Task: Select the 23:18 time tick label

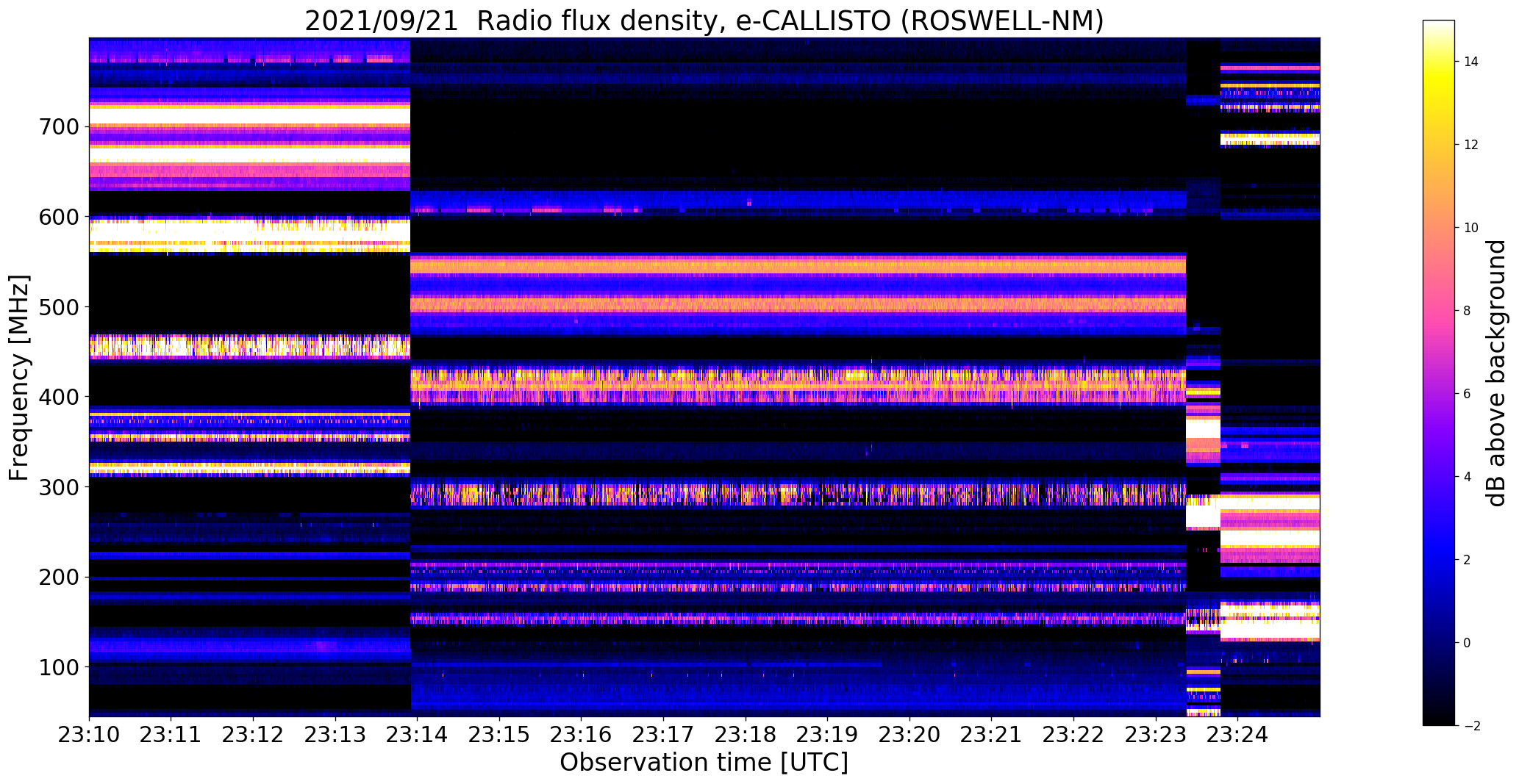Action: click(x=746, y=736)
